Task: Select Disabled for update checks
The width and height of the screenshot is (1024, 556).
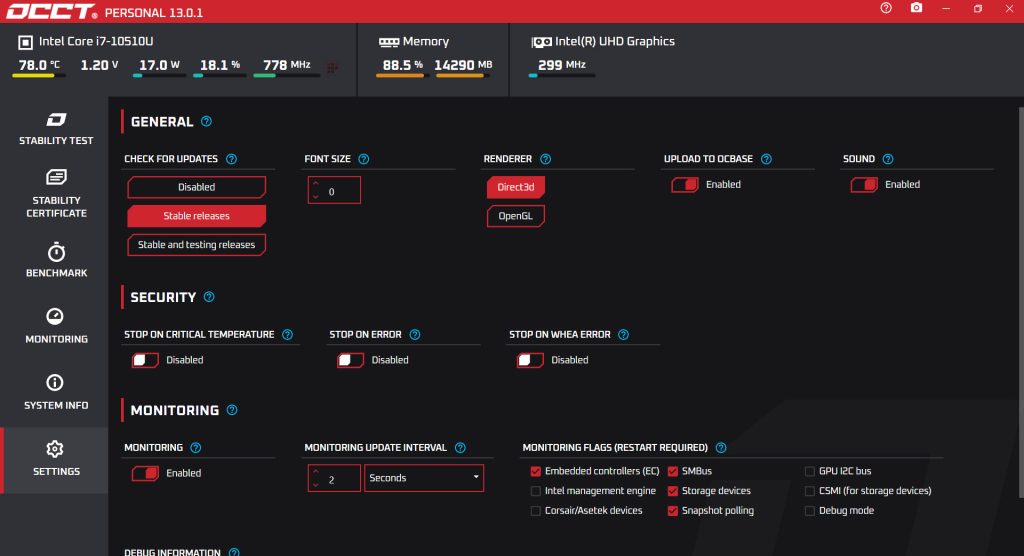Action: pyautogui.click(x=197, y=187)
